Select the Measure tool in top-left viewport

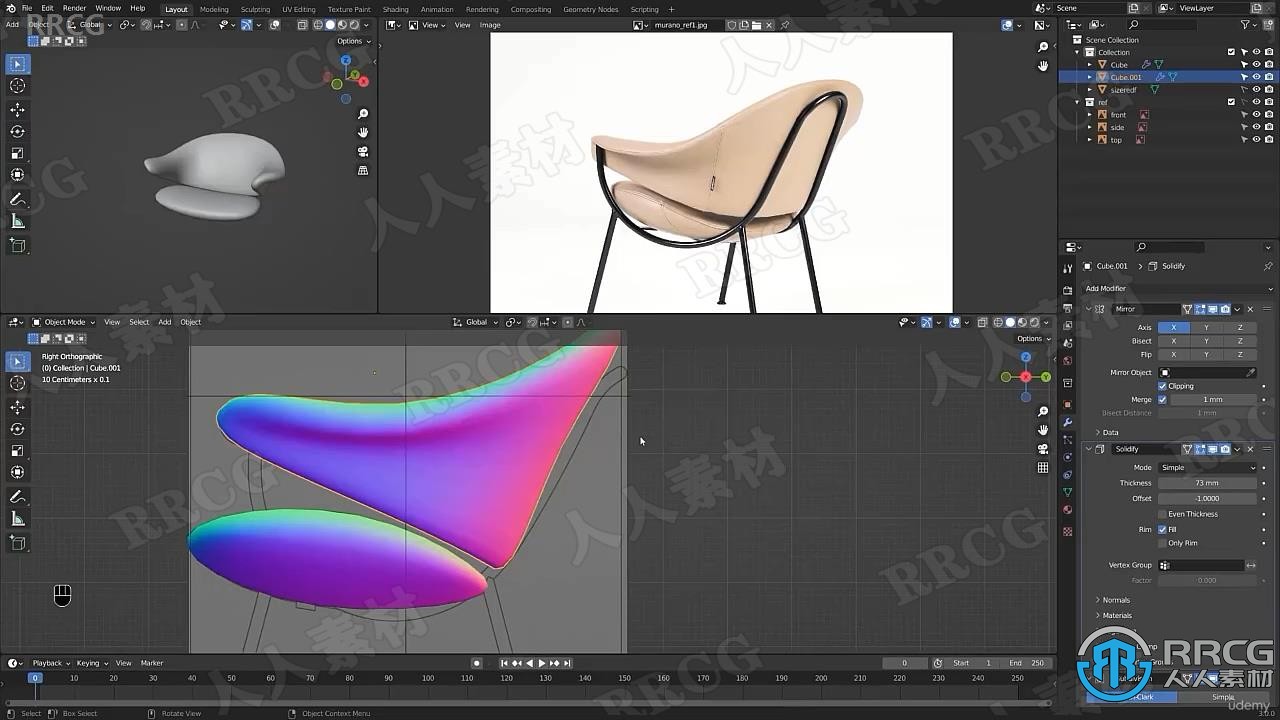click(18, 221)
